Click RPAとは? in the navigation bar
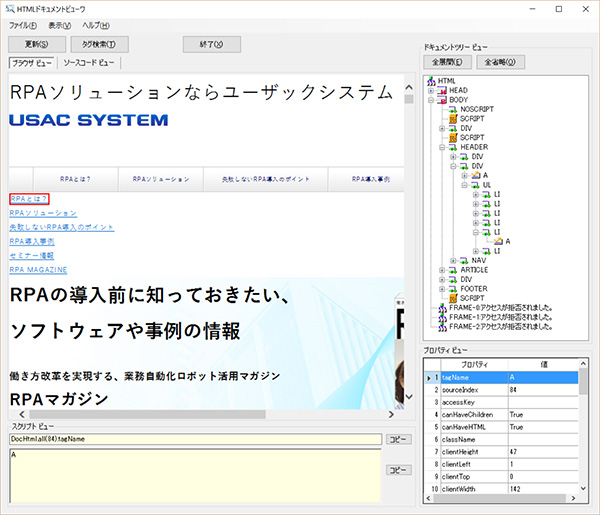Viewport: 600px width, 515px height. (x=75, y=179)
